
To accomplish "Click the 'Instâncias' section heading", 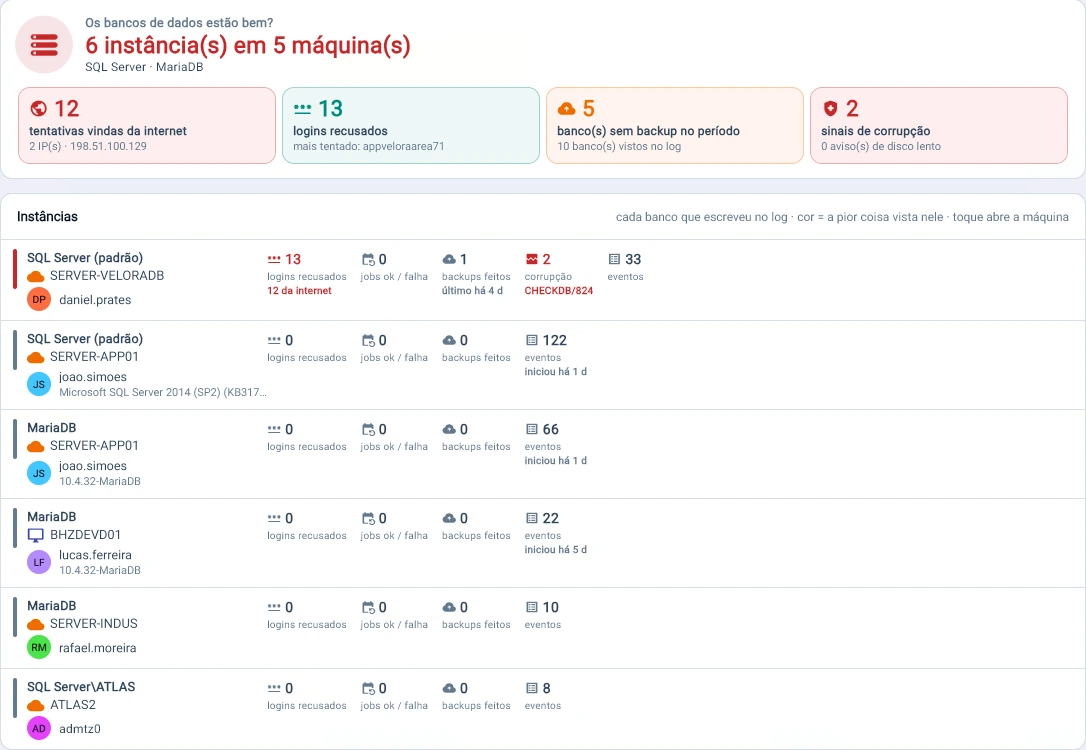I will tap(47, 217).
